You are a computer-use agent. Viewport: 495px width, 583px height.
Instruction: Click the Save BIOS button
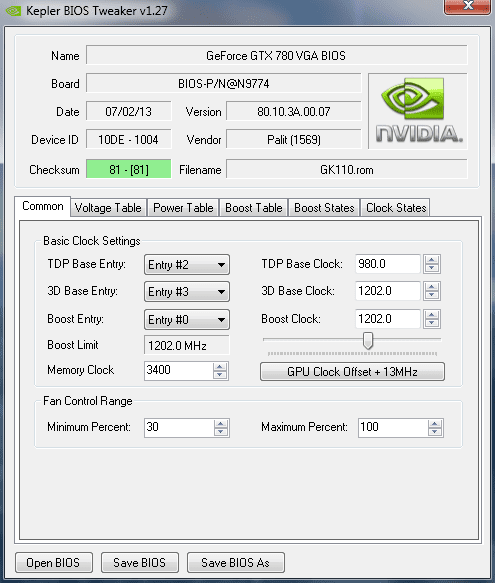(139, 563)
